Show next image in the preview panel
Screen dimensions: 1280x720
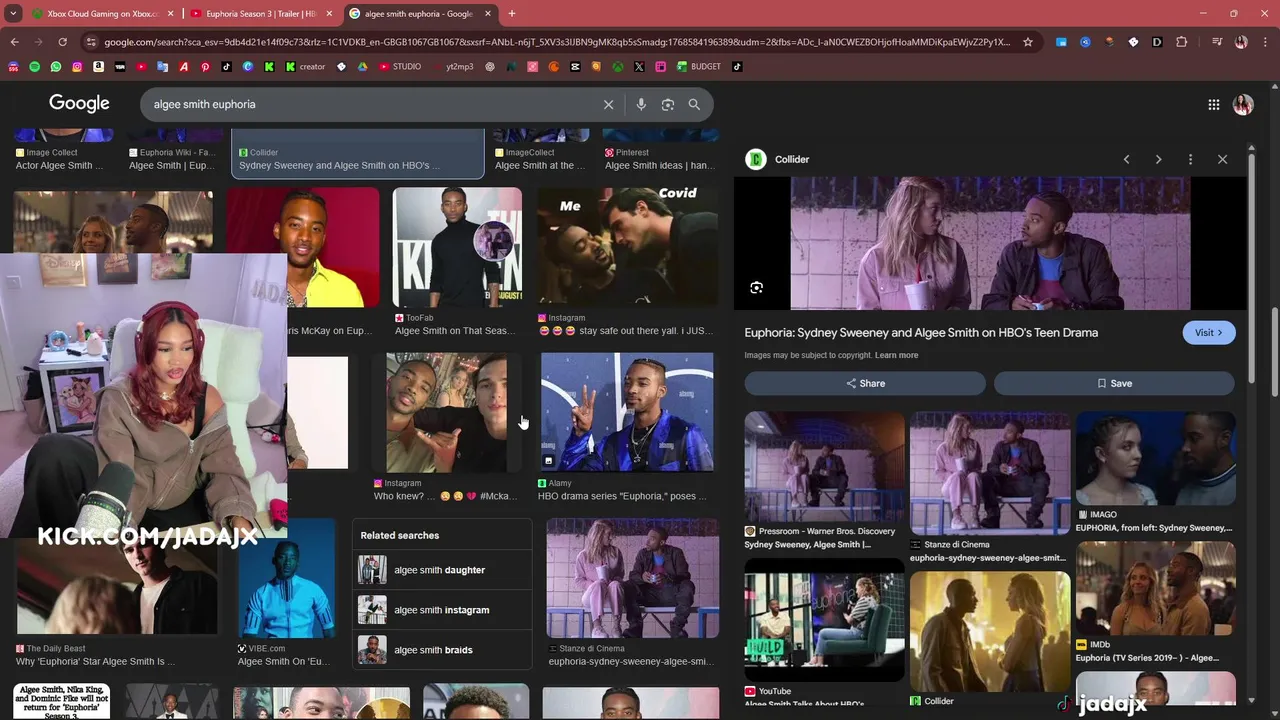[1158, 159]
